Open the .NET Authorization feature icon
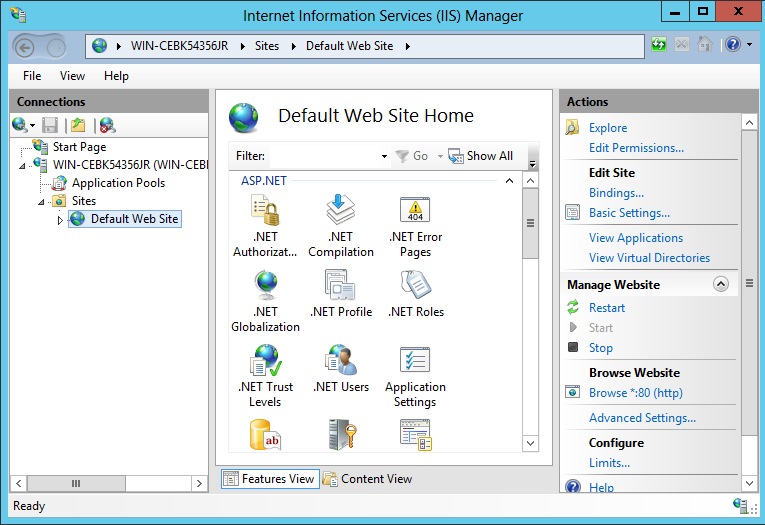 point(265,210)
